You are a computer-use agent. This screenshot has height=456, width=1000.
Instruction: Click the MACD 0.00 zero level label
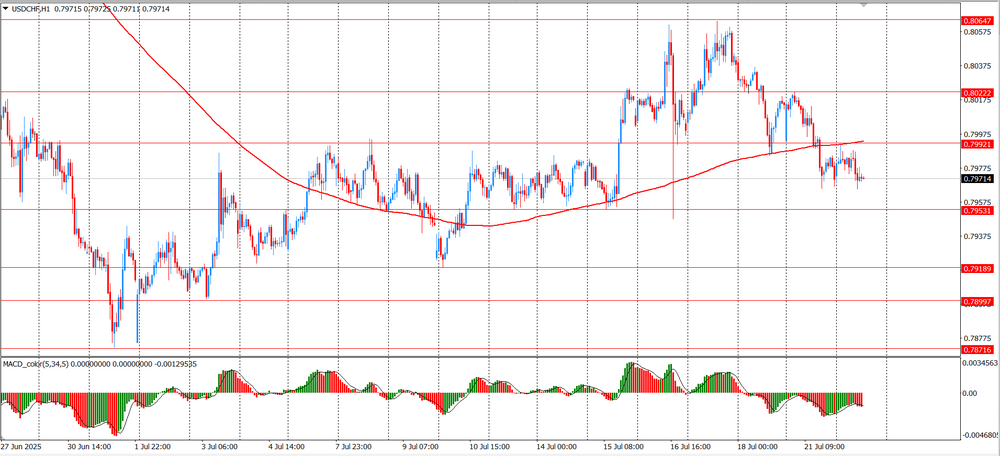pyautogui.click(x=970, y=393)
